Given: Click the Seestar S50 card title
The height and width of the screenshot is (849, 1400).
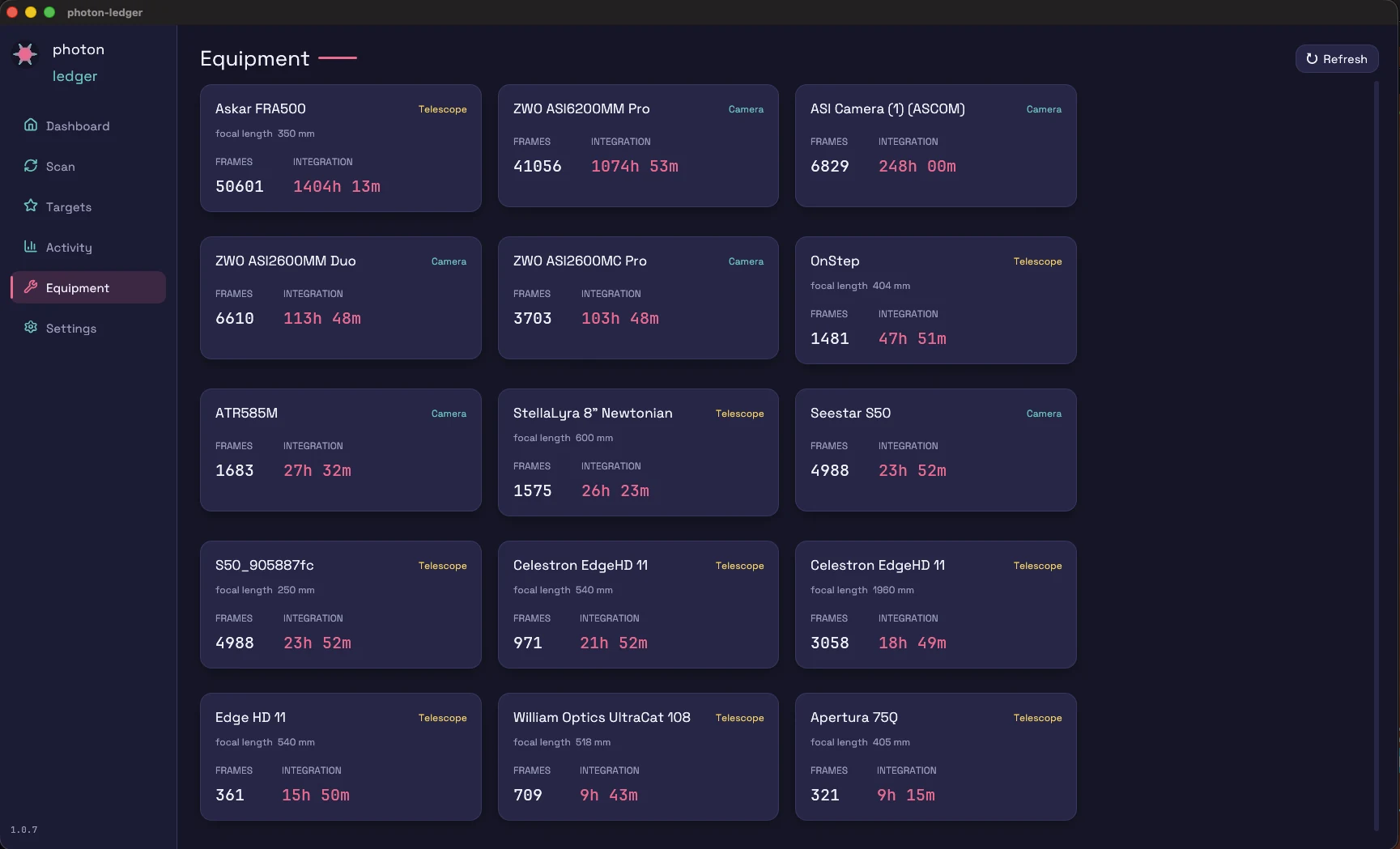Looking at the screenshot, I should click(x=850, y=413).
